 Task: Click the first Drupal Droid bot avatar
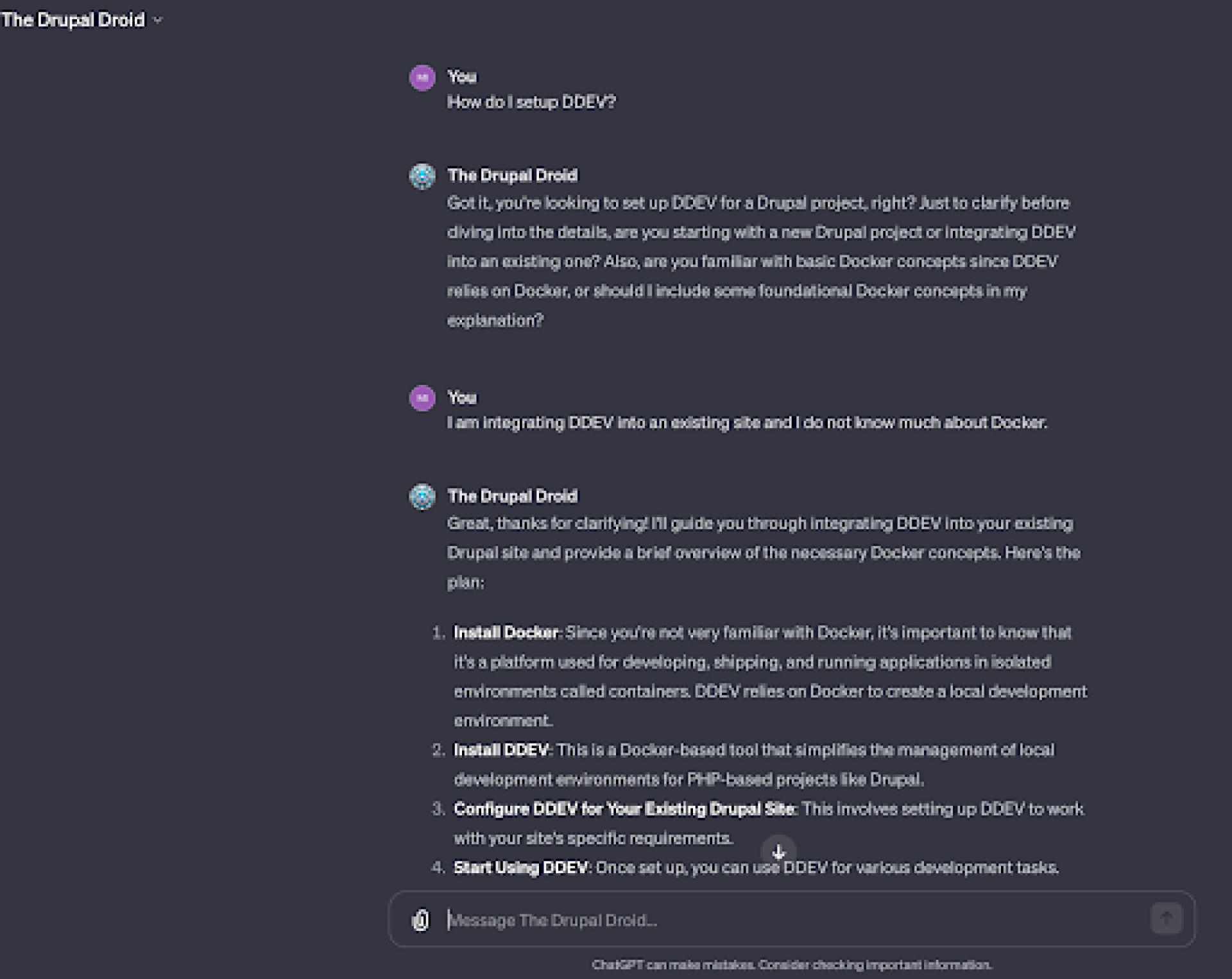coord(422,176)
